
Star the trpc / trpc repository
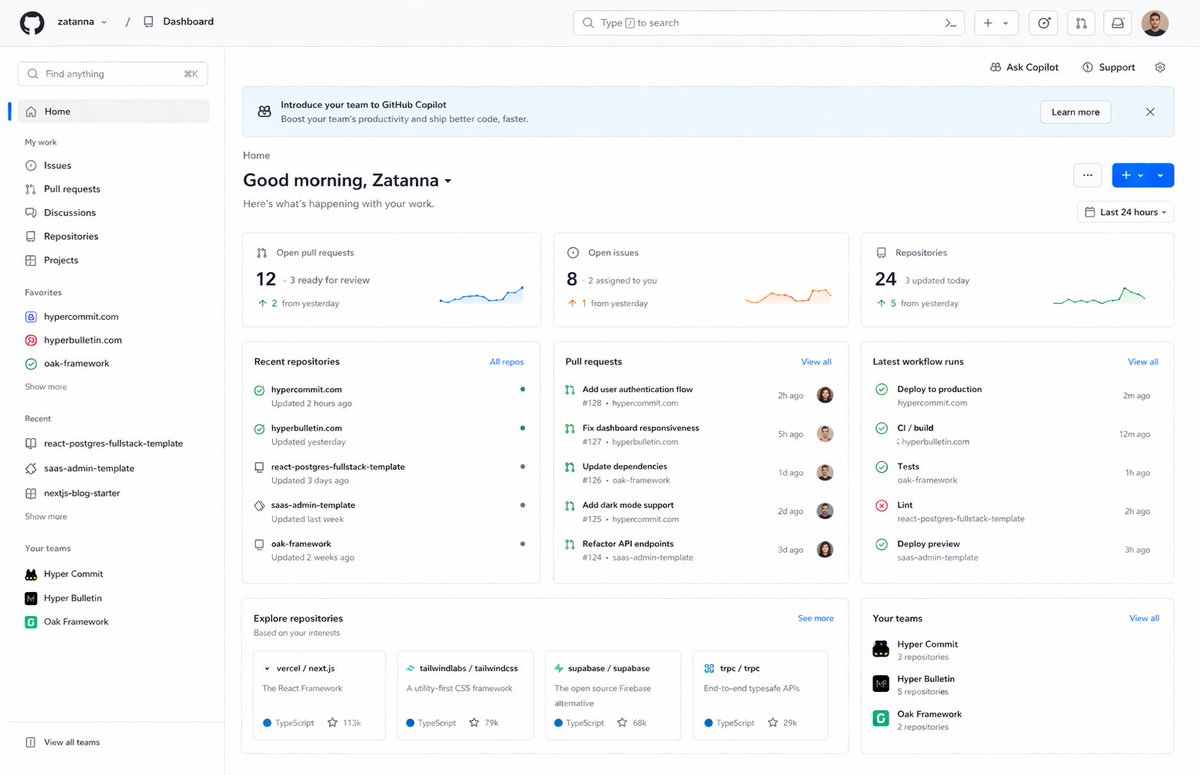coord(771,722)
